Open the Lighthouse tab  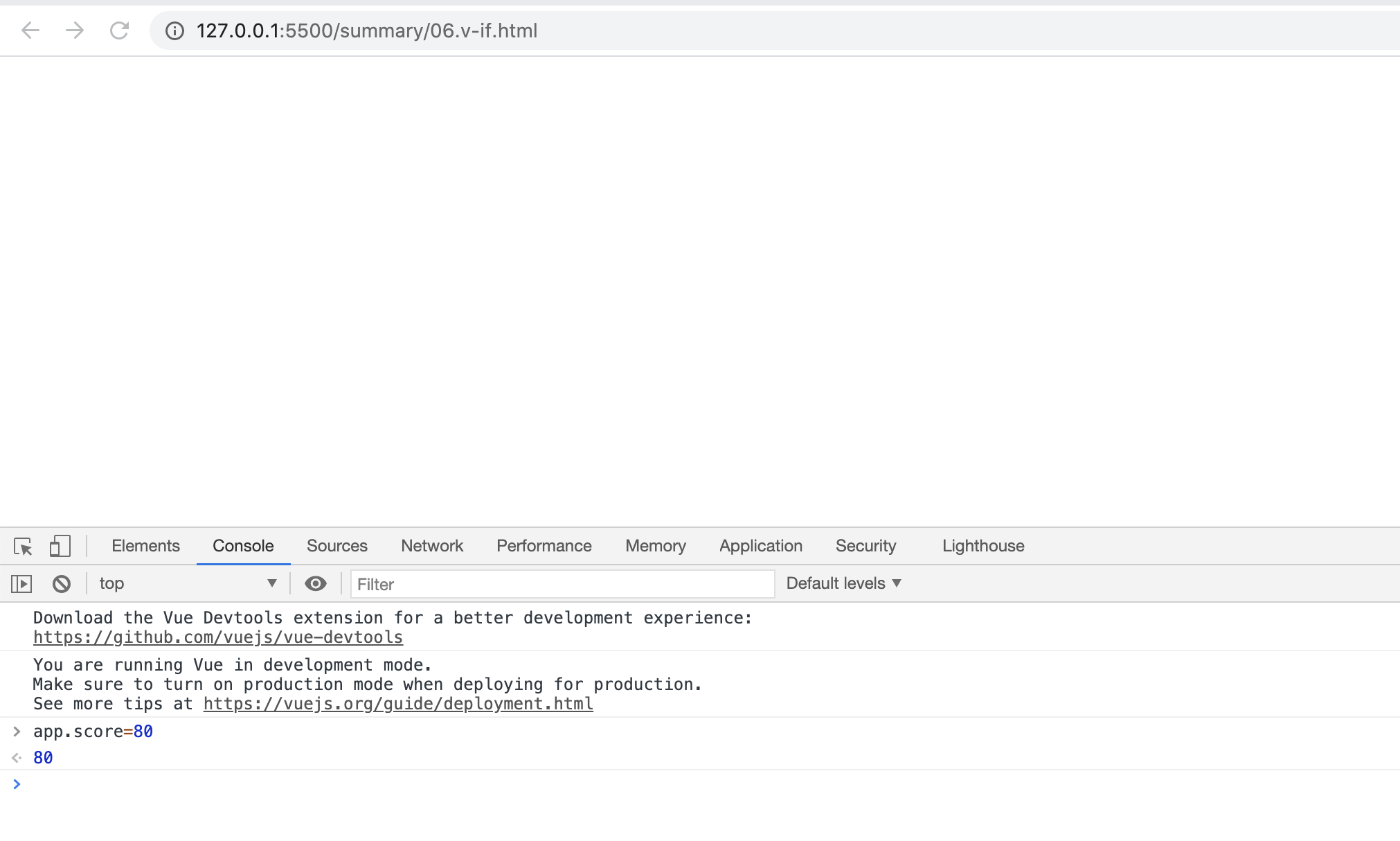(x=983, y=547)
